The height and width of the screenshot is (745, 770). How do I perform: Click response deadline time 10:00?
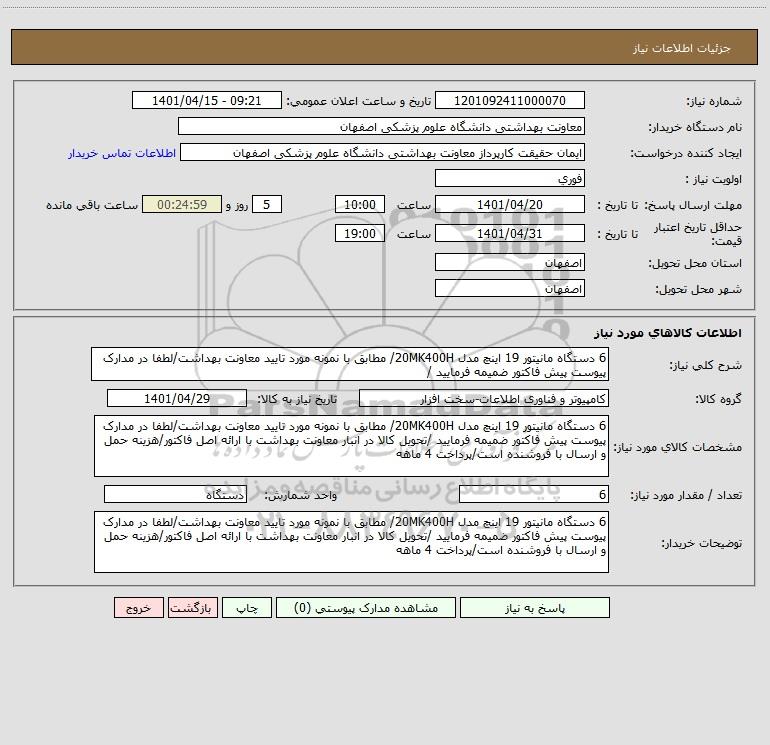coord(359,204)
